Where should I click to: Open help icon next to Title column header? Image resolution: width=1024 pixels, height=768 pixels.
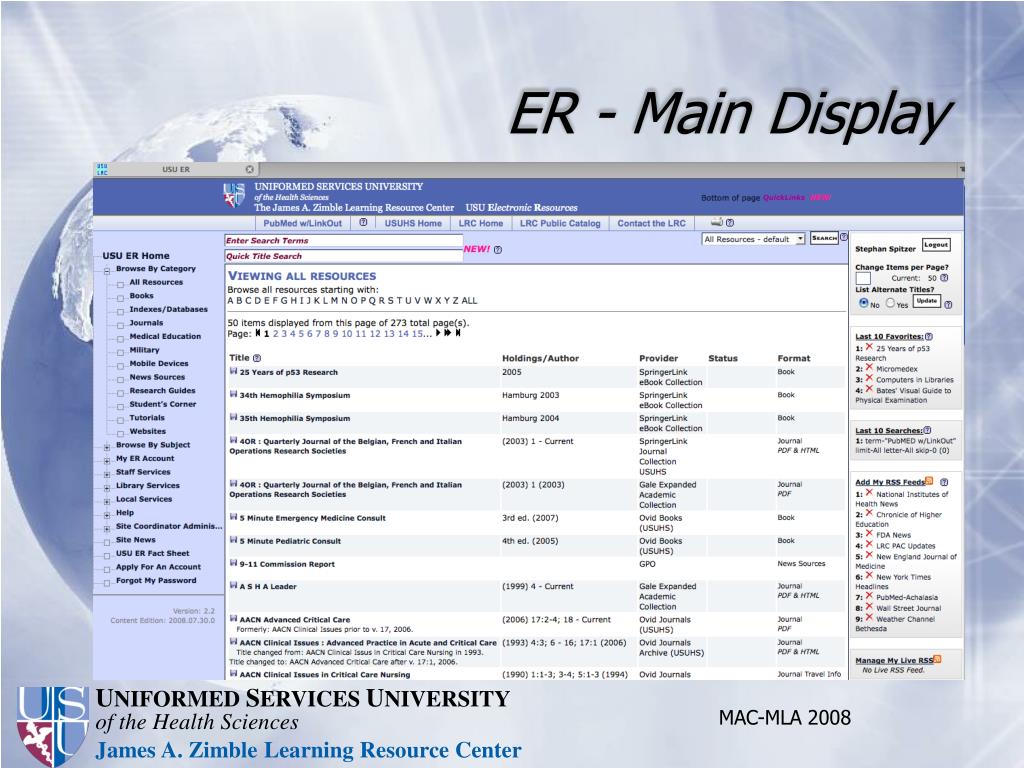(257, 358)
